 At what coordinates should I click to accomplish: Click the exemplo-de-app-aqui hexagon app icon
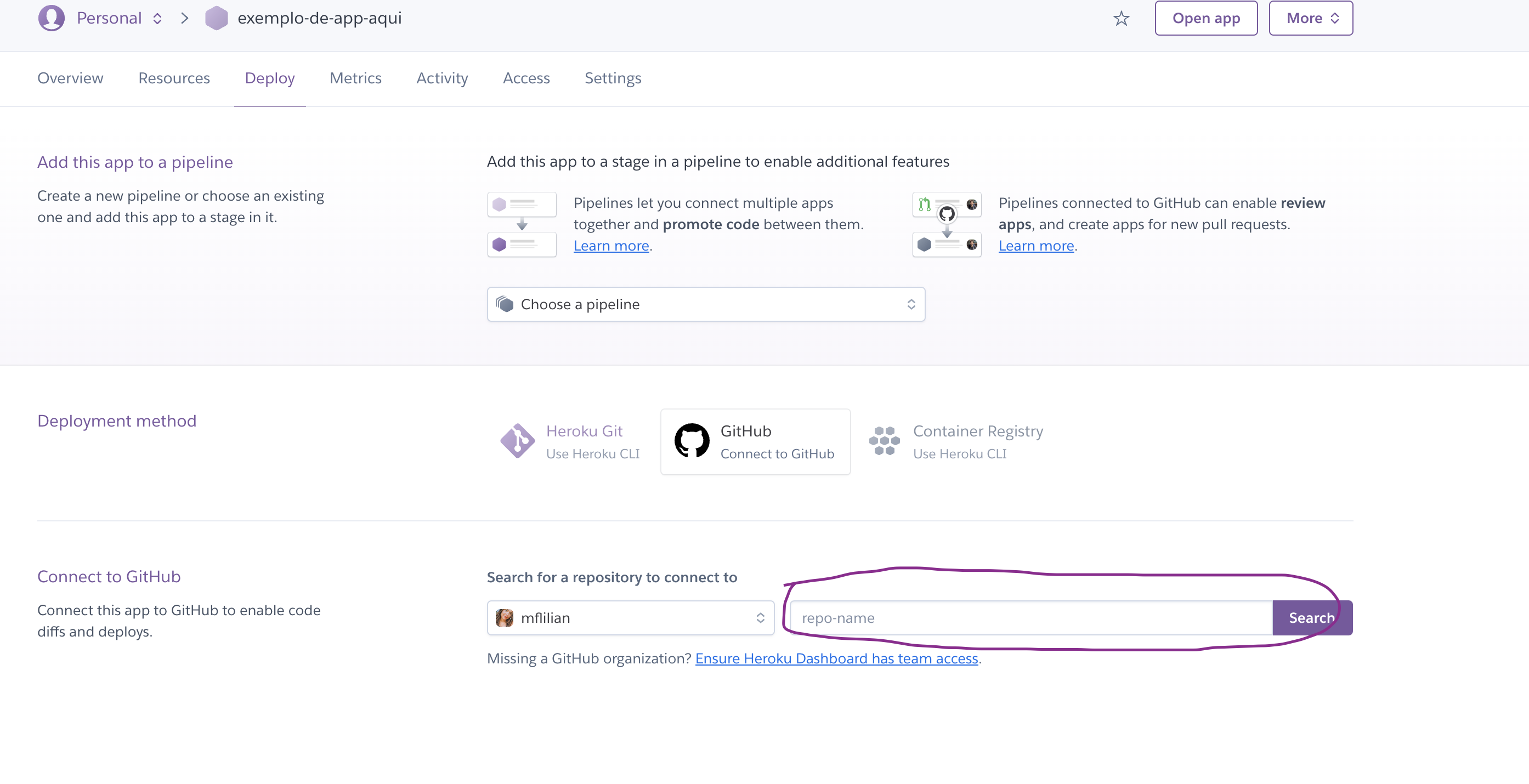click(216, 18)
